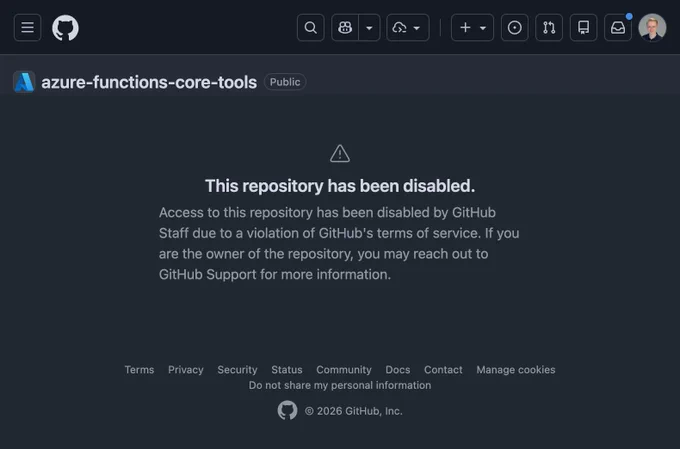Click the footer GitHub Octocat logo

pos(288,410)
